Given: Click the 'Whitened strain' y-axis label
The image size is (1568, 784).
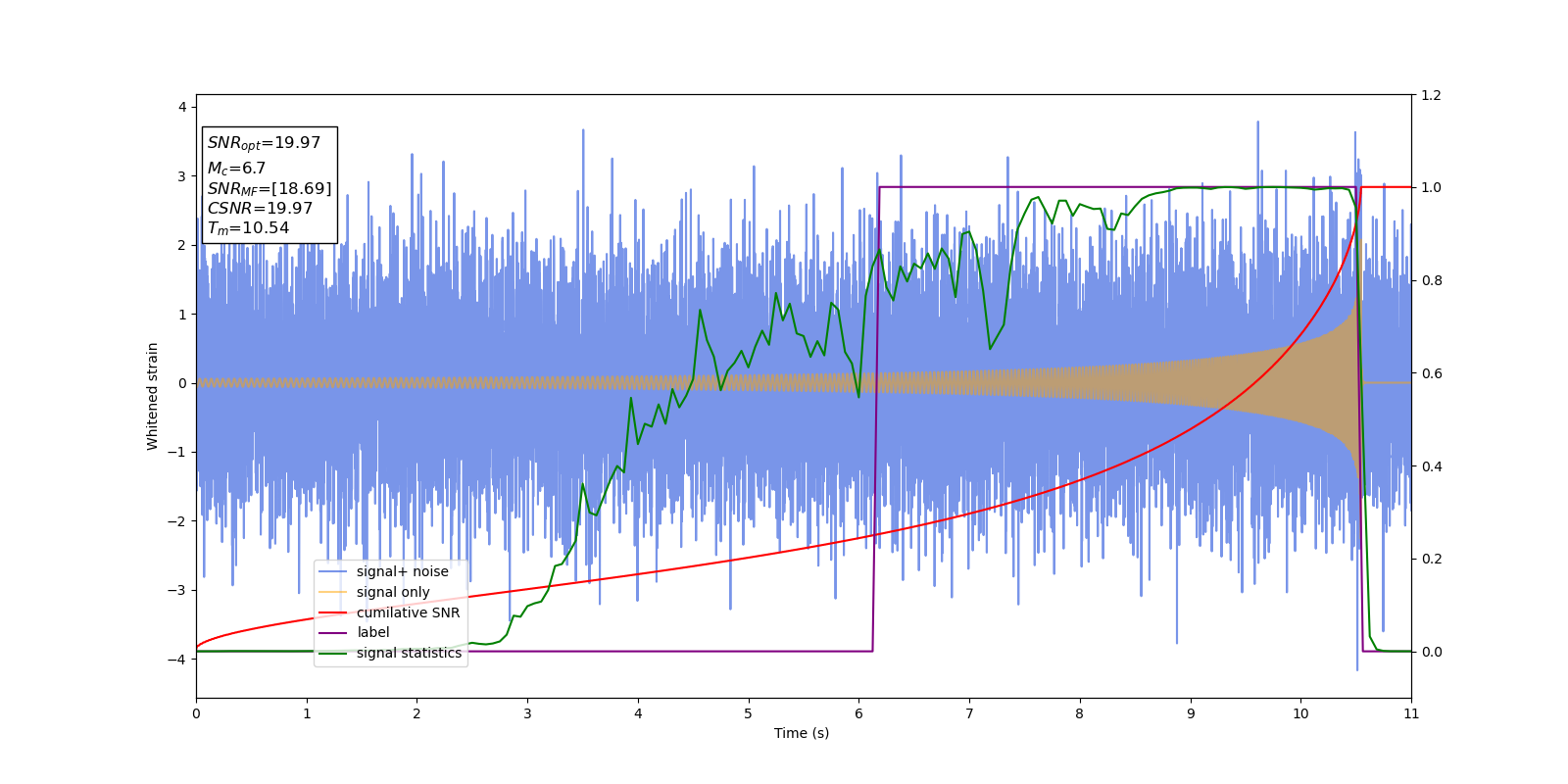Looking at the screenshot, I should point(152,396).
